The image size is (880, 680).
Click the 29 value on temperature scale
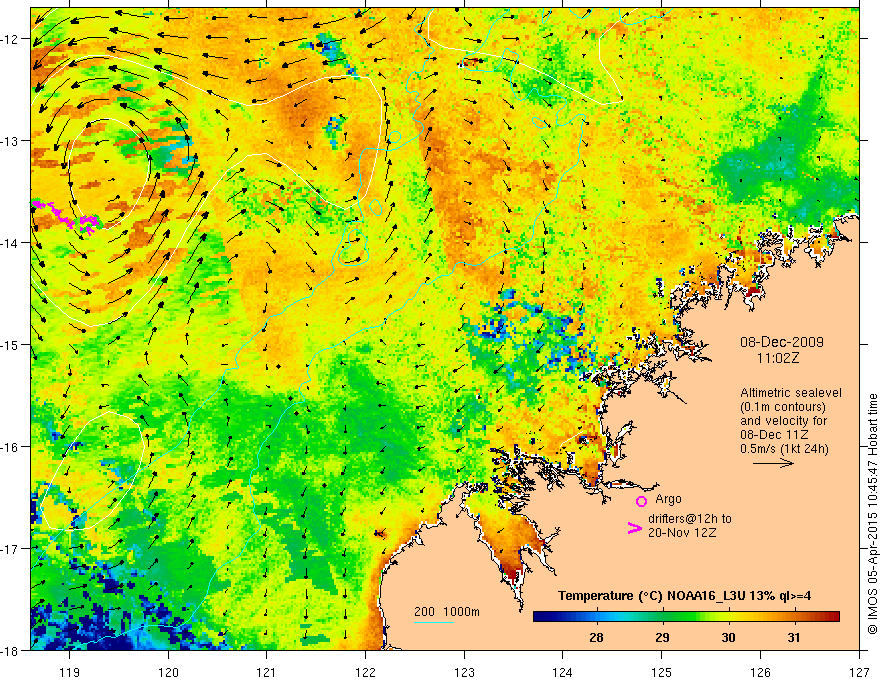662,637
